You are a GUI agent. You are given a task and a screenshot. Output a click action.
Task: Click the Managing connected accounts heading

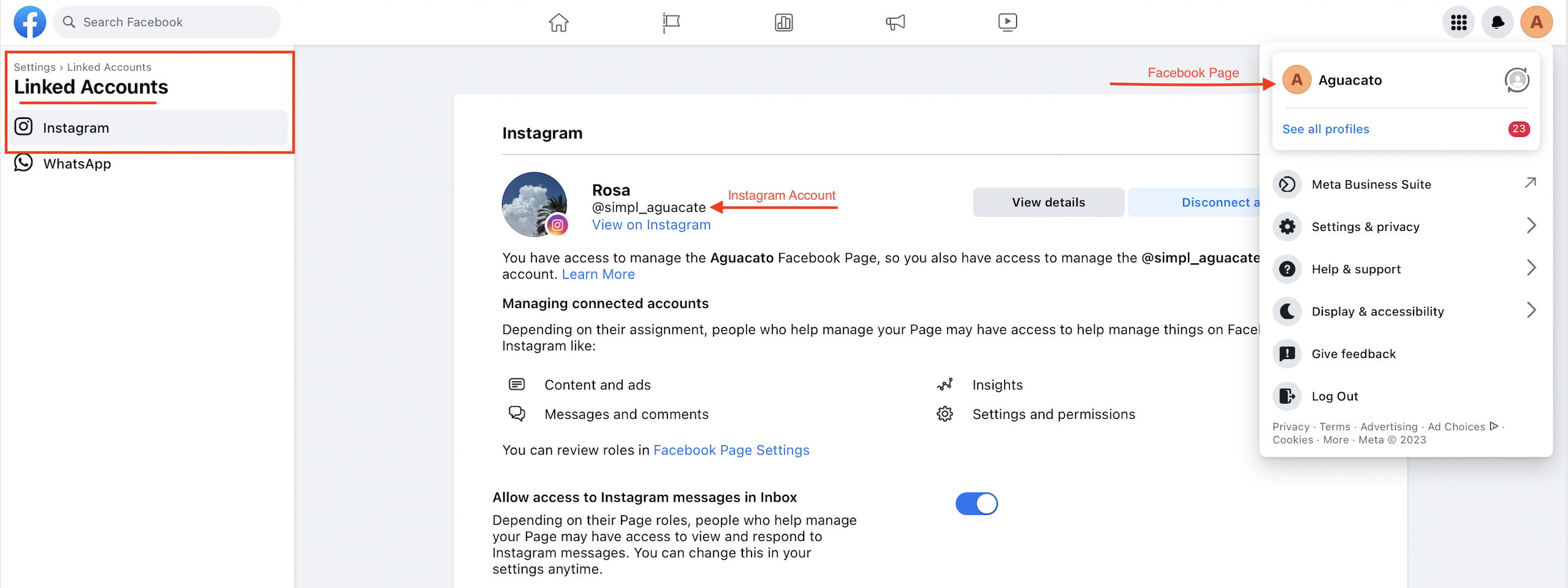(605, 303)
